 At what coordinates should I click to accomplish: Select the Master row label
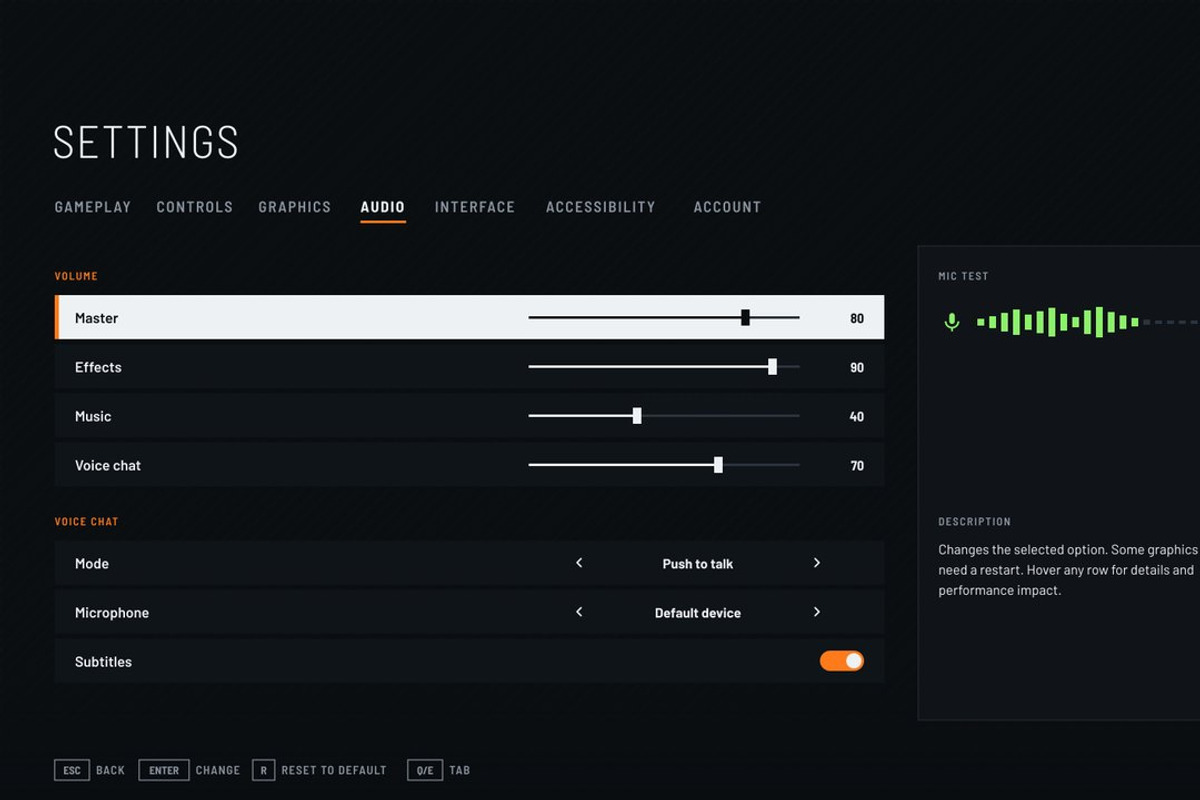pyautogui.click(x=97, y=318)
